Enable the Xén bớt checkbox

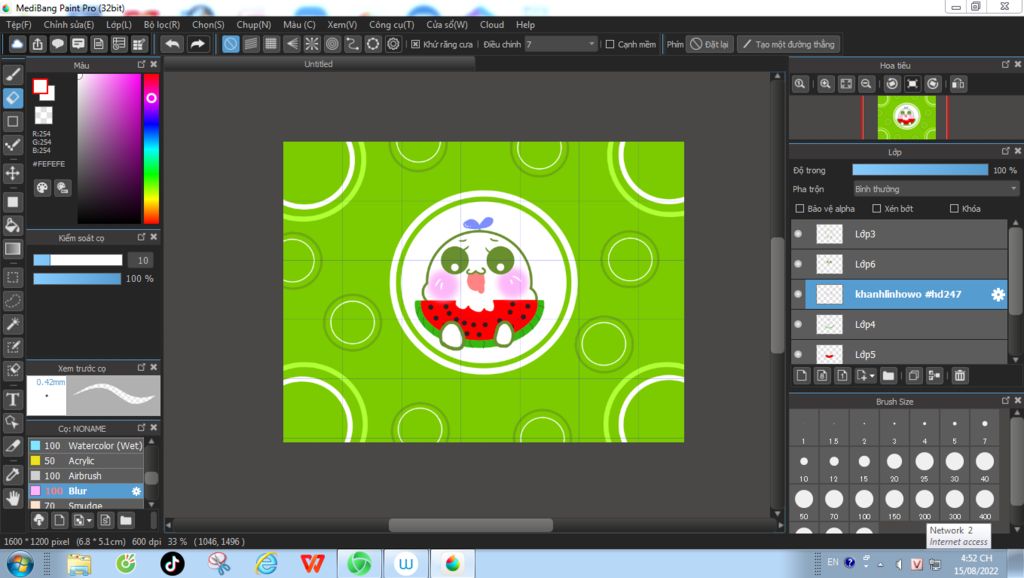pos(876,208)
